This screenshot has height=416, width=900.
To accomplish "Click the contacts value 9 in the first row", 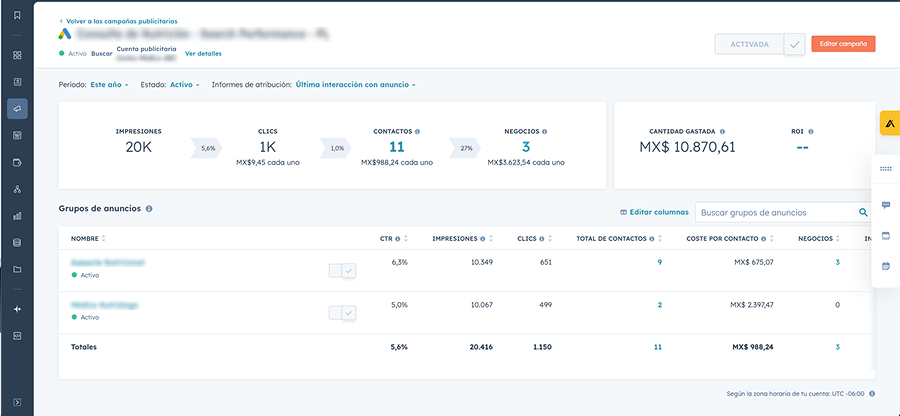I will [x=660, y=262].
